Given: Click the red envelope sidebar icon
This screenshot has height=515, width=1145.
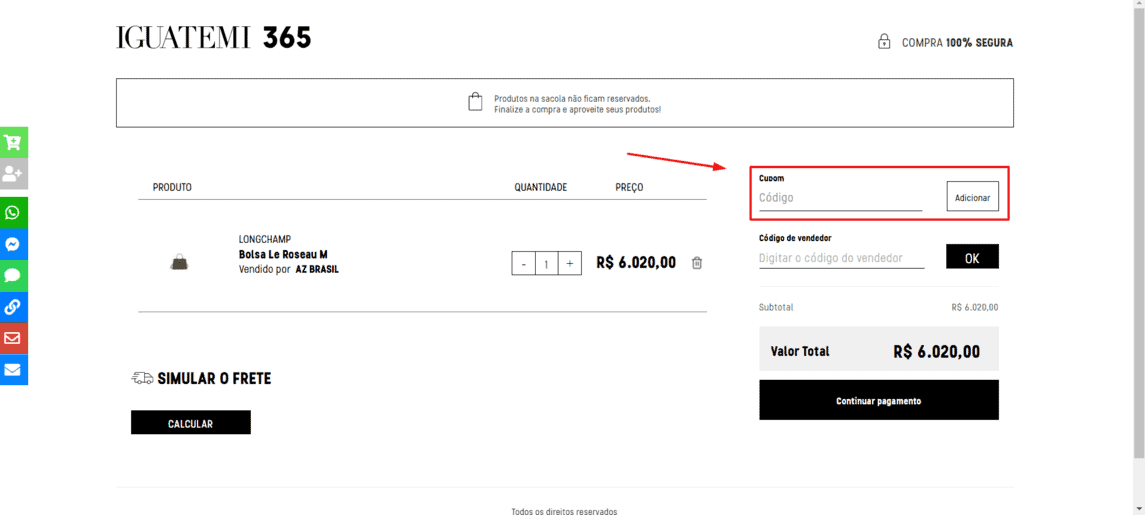Looking at the screenshot, I should [13, 338].
